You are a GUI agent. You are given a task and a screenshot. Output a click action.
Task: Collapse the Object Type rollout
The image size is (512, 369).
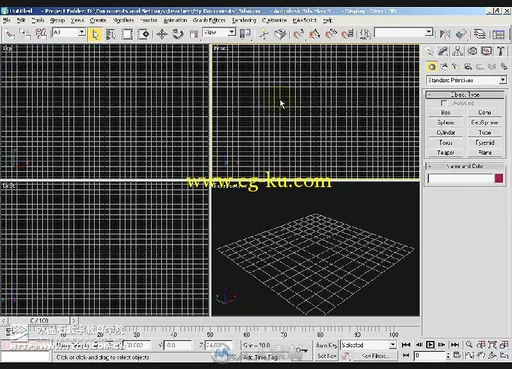coord(465,95)
